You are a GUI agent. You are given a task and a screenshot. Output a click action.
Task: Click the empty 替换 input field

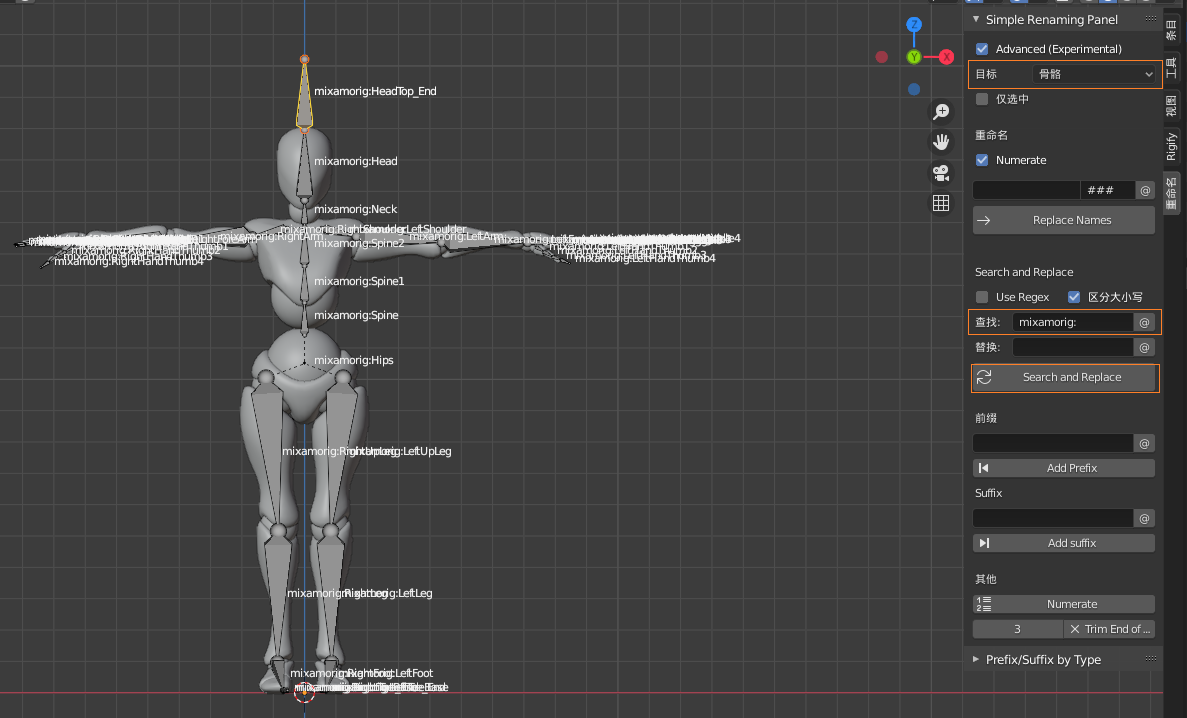point(1073,347)
